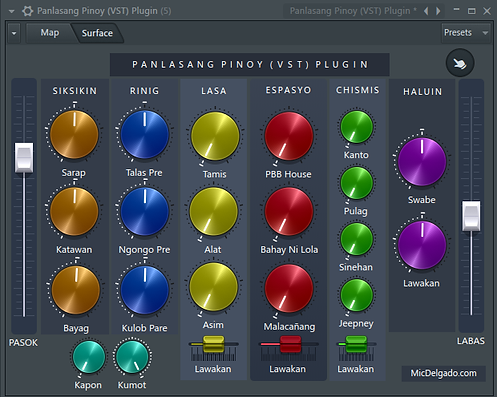Screen dimensions: 497x397
Task: Click the round hand icon button
Action: [460, 63]
